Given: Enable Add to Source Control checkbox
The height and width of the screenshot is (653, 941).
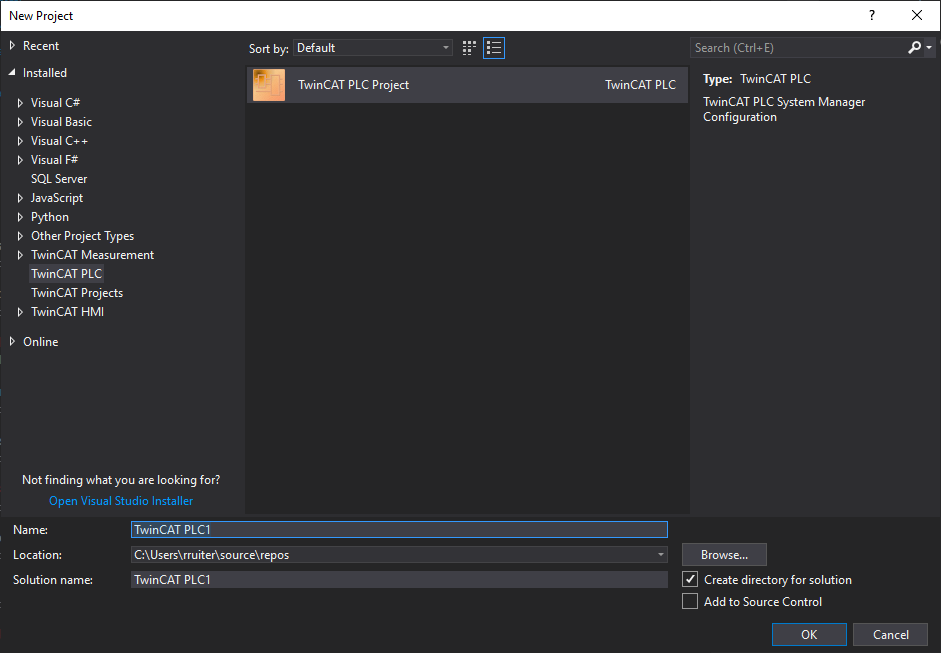Looking at the screenshot, I should tap(690, 602).
